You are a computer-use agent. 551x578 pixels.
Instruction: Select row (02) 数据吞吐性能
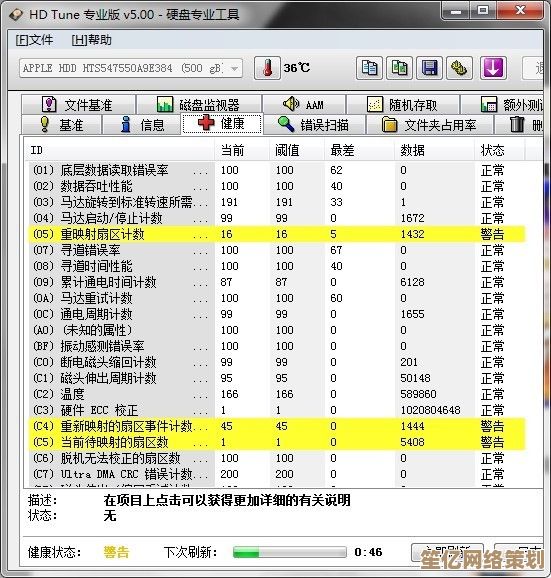click(x=277, y=186)
